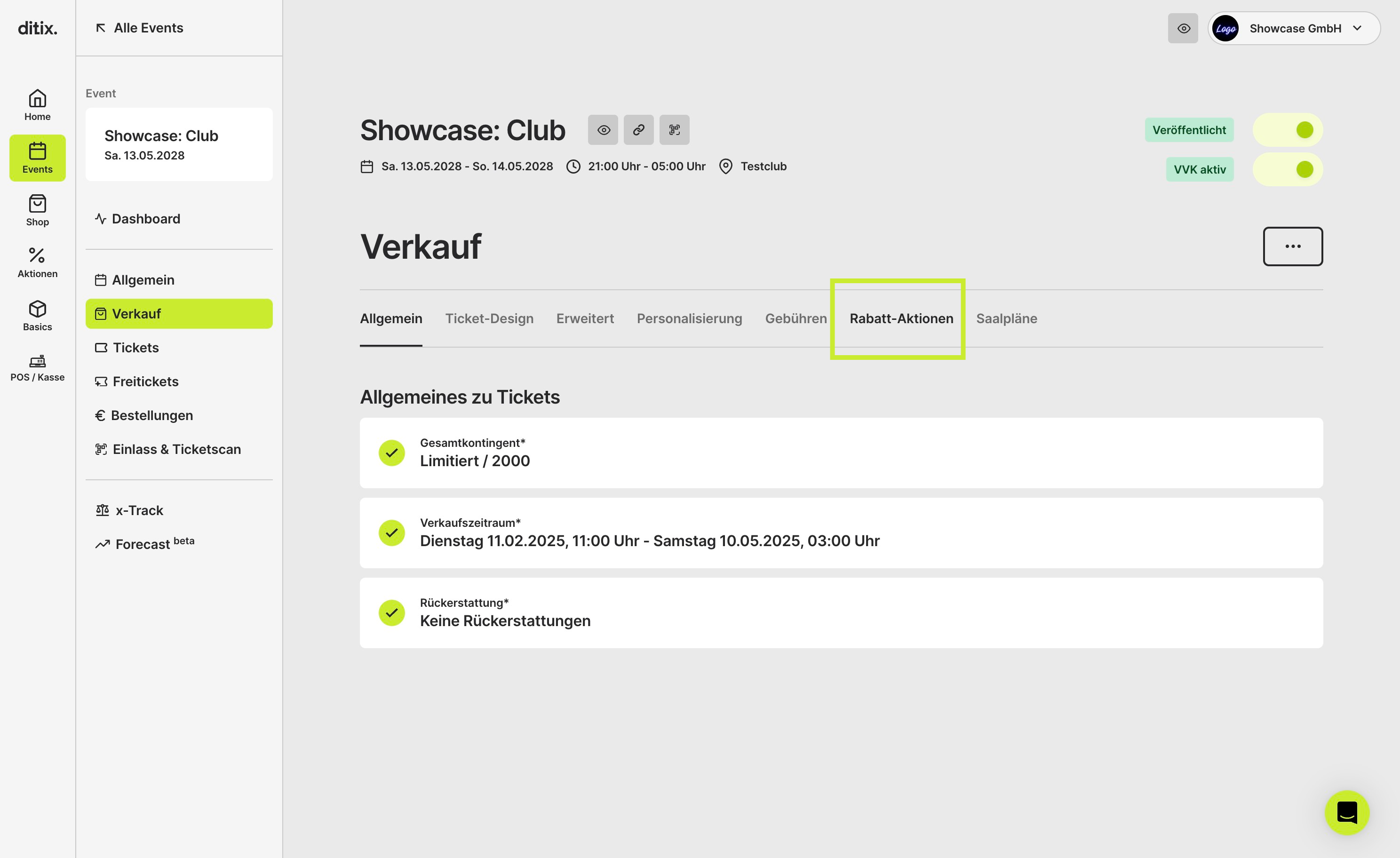Viewport: 1400px width, 858px height.
Task: Open the Home section in sidebar
Action: [38, 105]
